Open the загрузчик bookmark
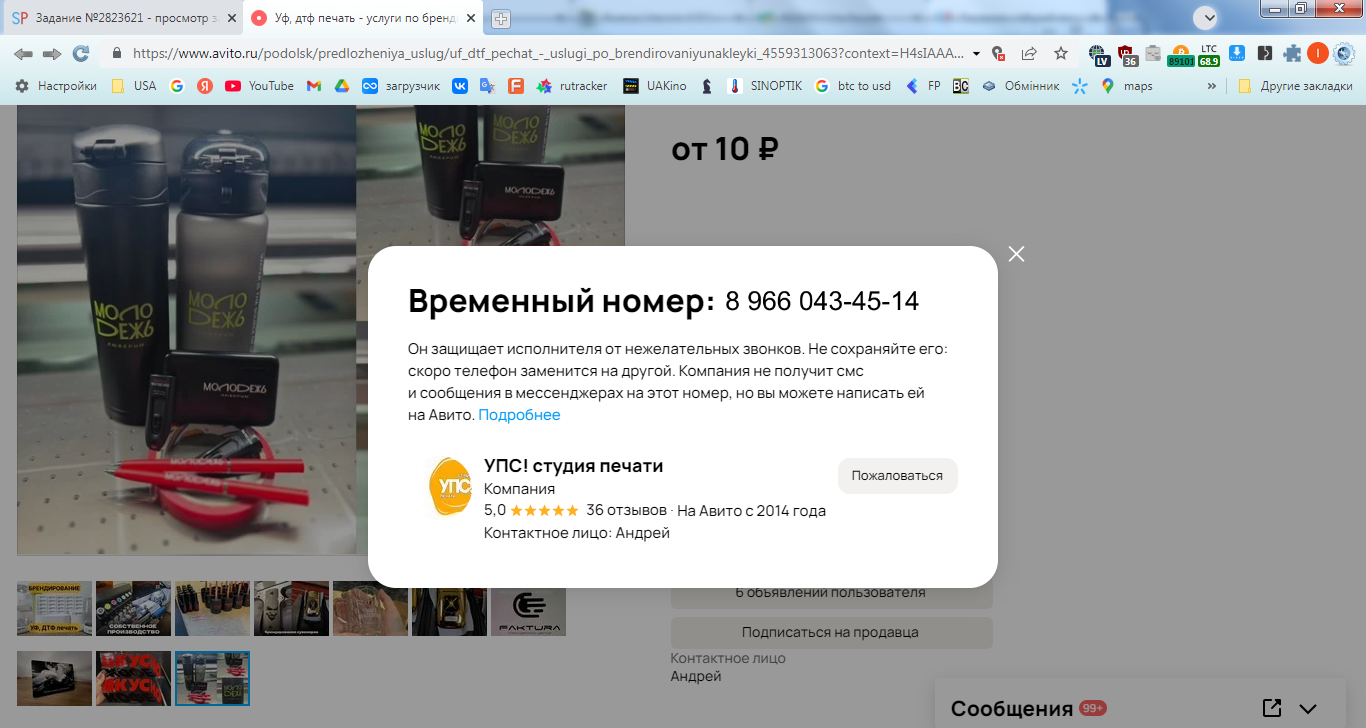1366x728 pixels. coord(401,86)
